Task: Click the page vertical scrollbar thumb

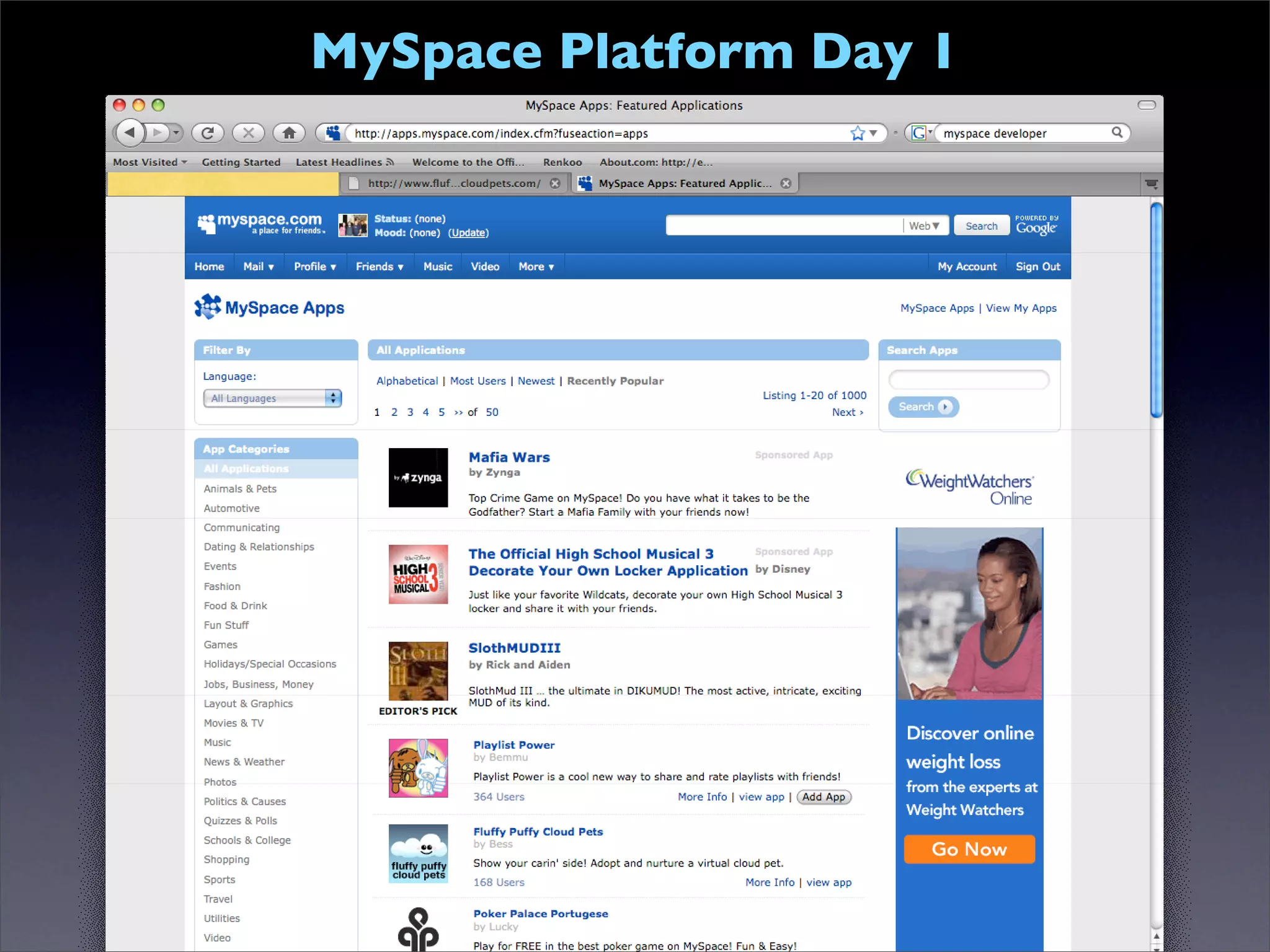Action: pyautogui.click(x=1156, y=310)
